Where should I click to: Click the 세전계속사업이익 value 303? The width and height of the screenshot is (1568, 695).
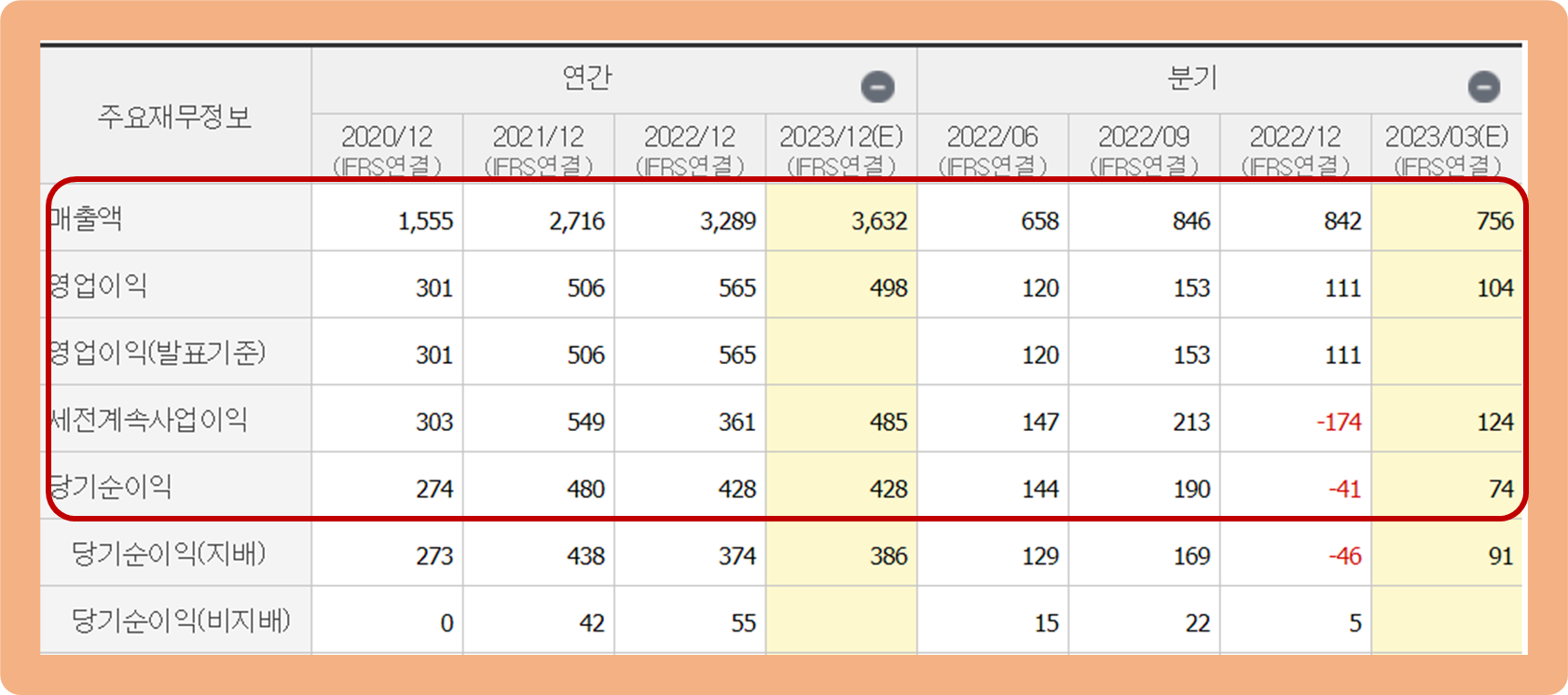coord(434,424)
